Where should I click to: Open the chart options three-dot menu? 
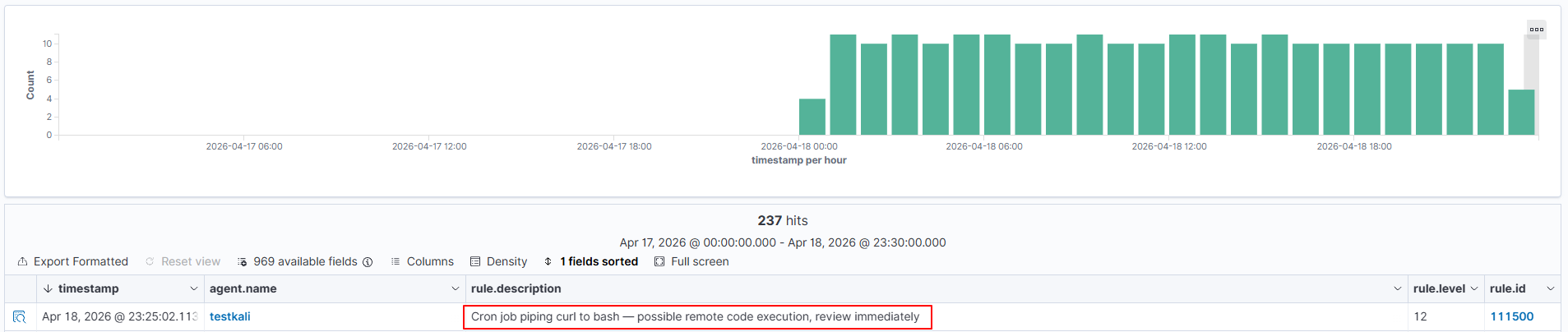click(x=1536, y=30)
